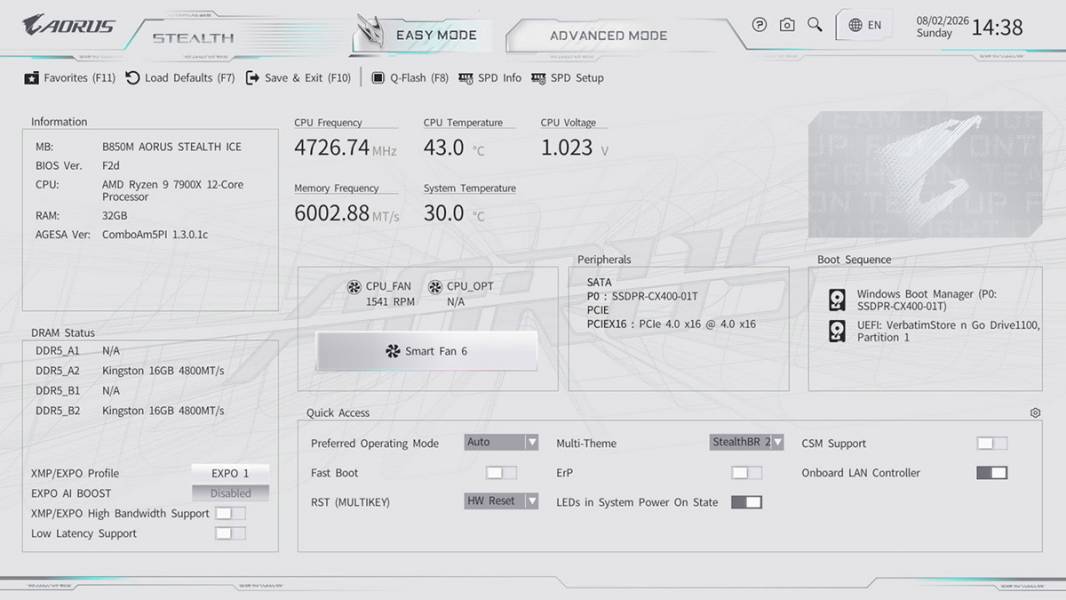Viewport: 1066px width, 600px height.
Task: Open Favorites (F11)
Action: (x=70, y=78)
